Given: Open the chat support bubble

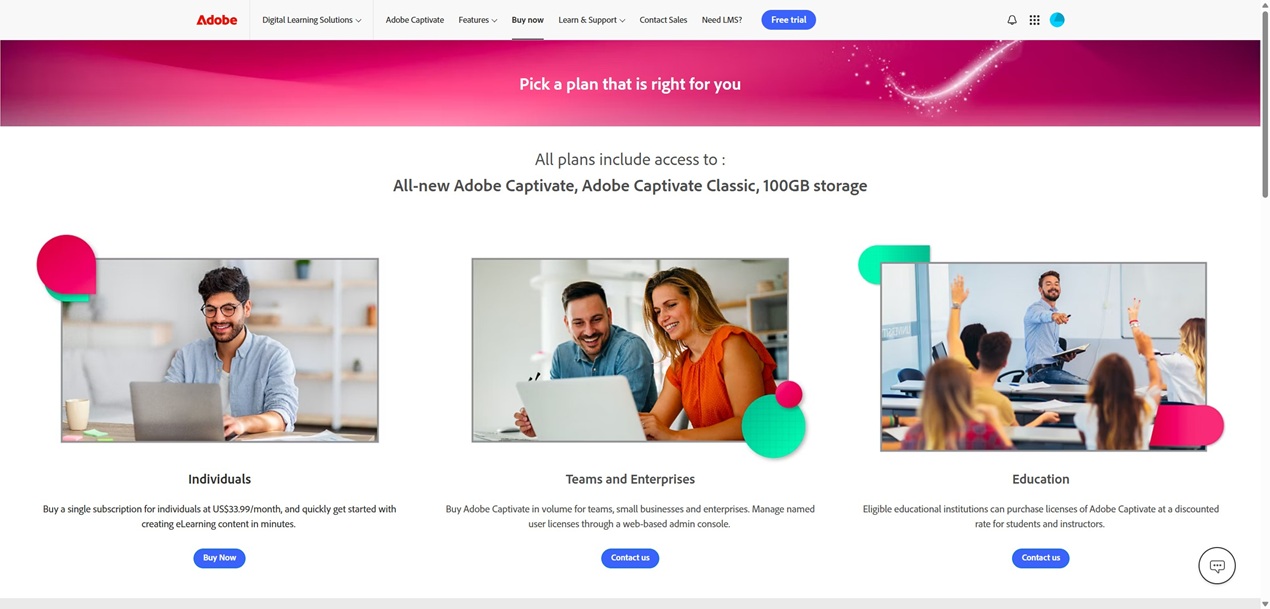Looking at the screenshot, I should coord(1217,566).
